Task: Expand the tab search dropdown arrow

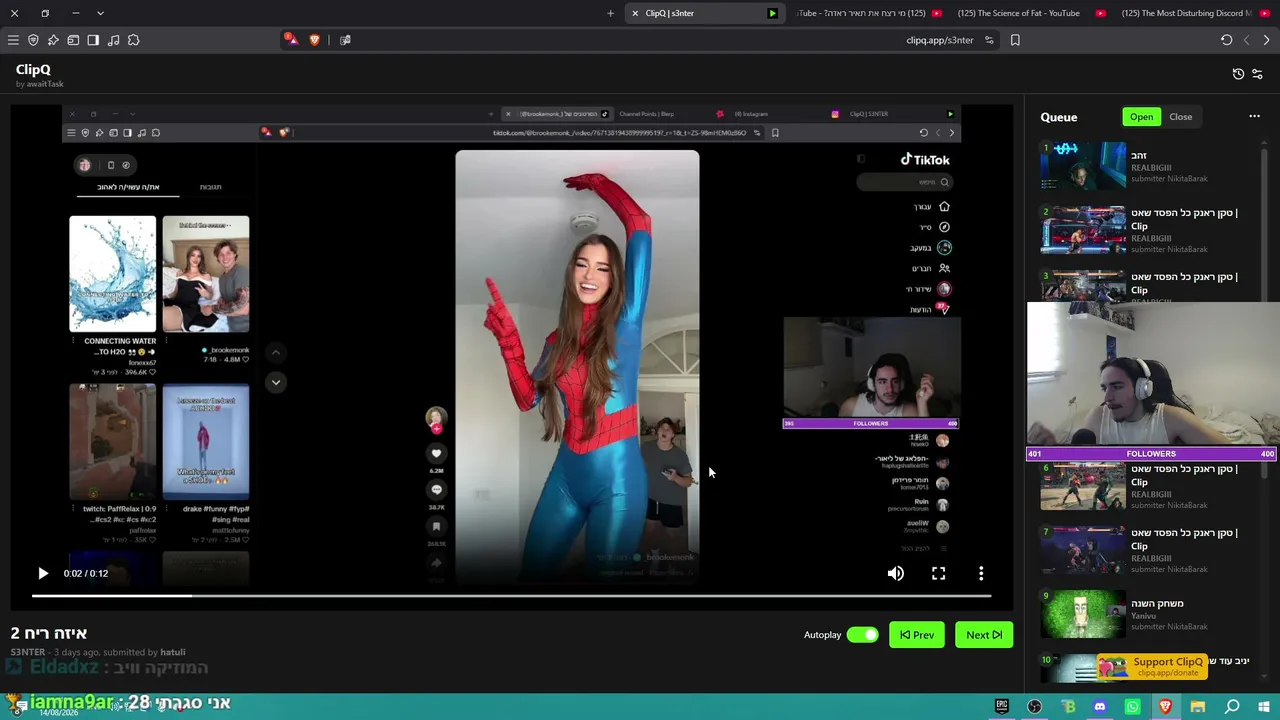Action: (x=100, y=13)
